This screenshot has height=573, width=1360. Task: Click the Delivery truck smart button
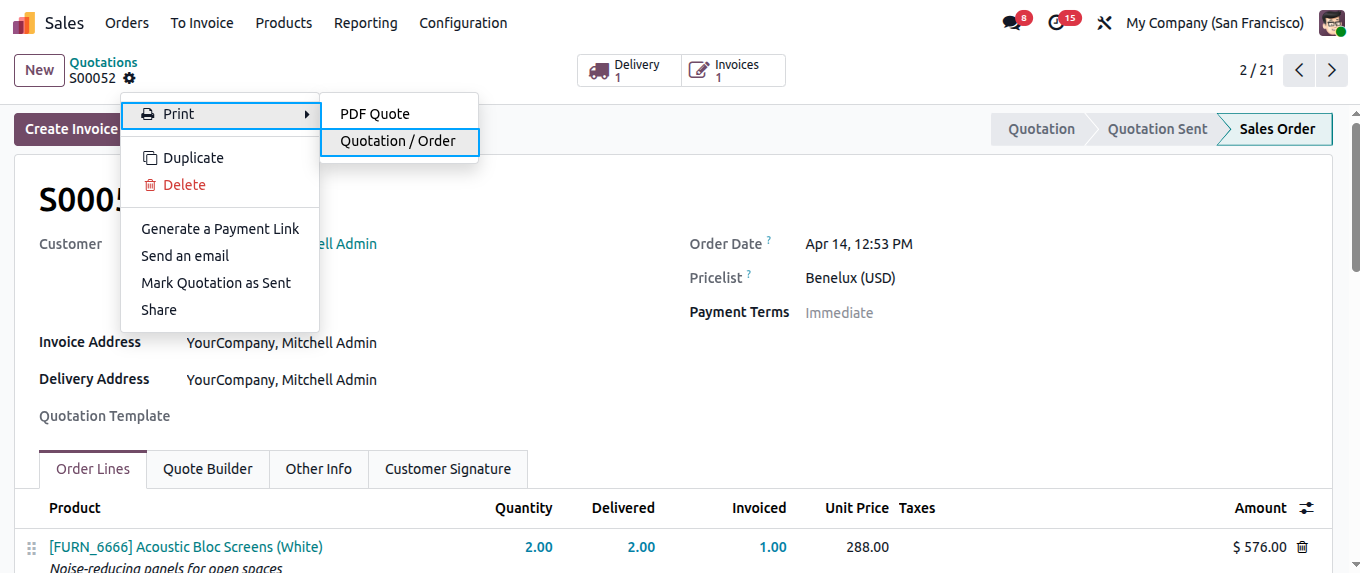tap(630, 71)
